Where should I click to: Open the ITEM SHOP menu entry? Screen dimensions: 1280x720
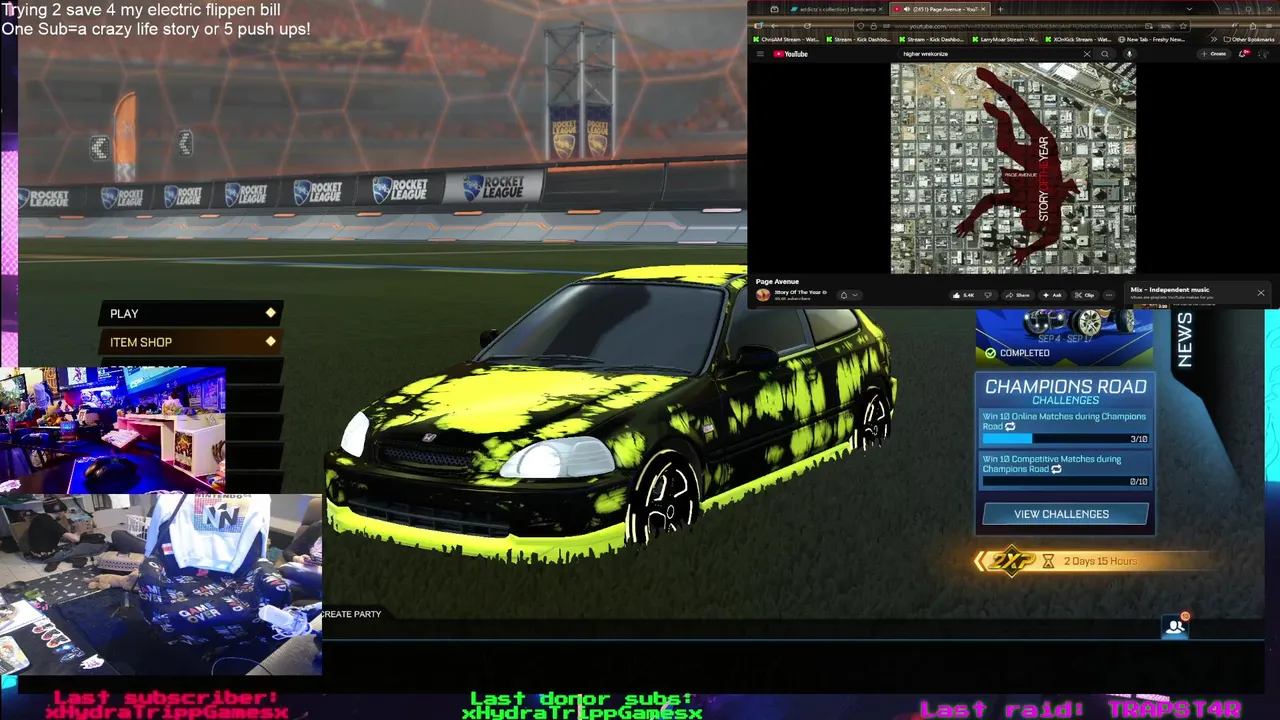190,342
